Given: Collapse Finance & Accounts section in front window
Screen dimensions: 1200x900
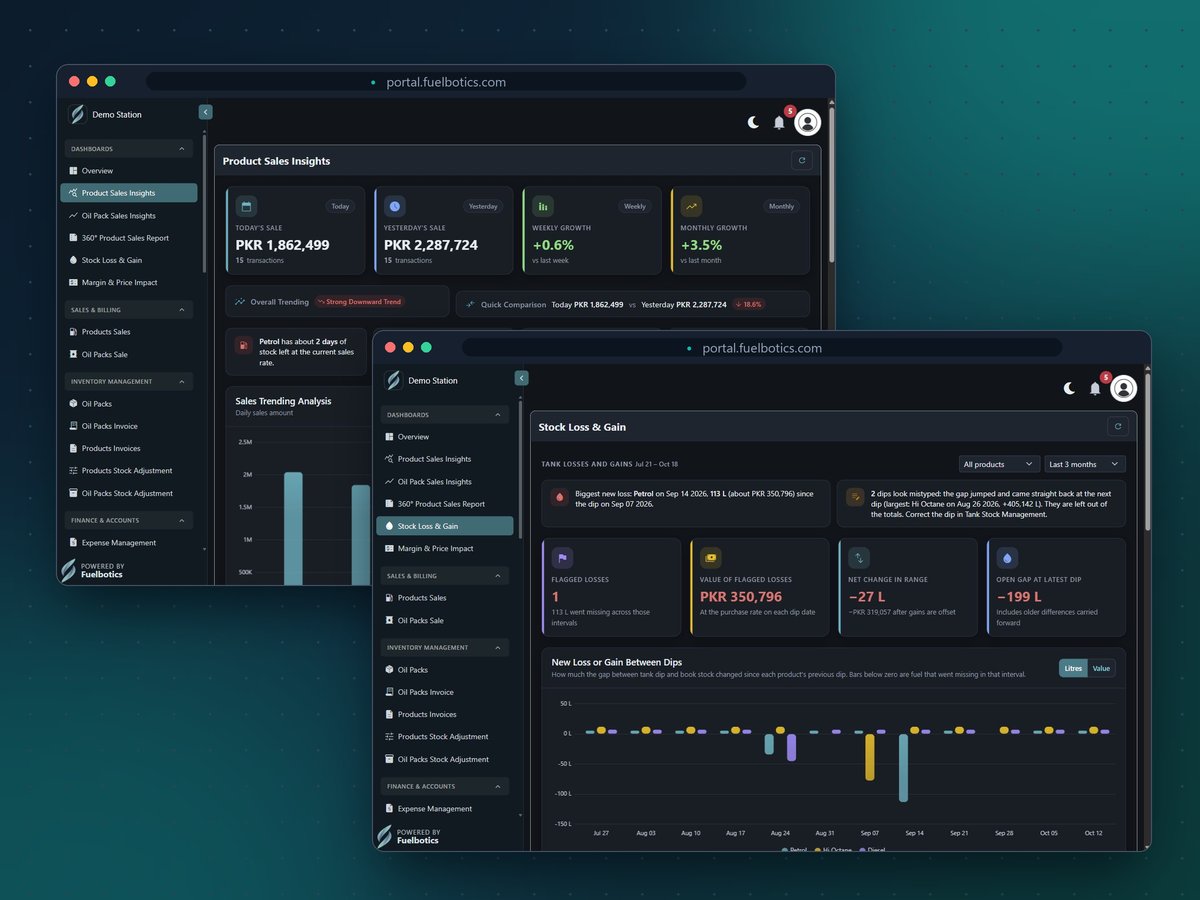Looking at the screenshot, I should click(x=444, y=786).
